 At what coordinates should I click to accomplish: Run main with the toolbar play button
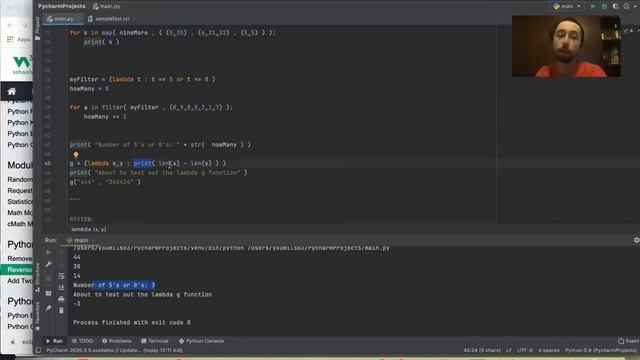pos(593,6)
